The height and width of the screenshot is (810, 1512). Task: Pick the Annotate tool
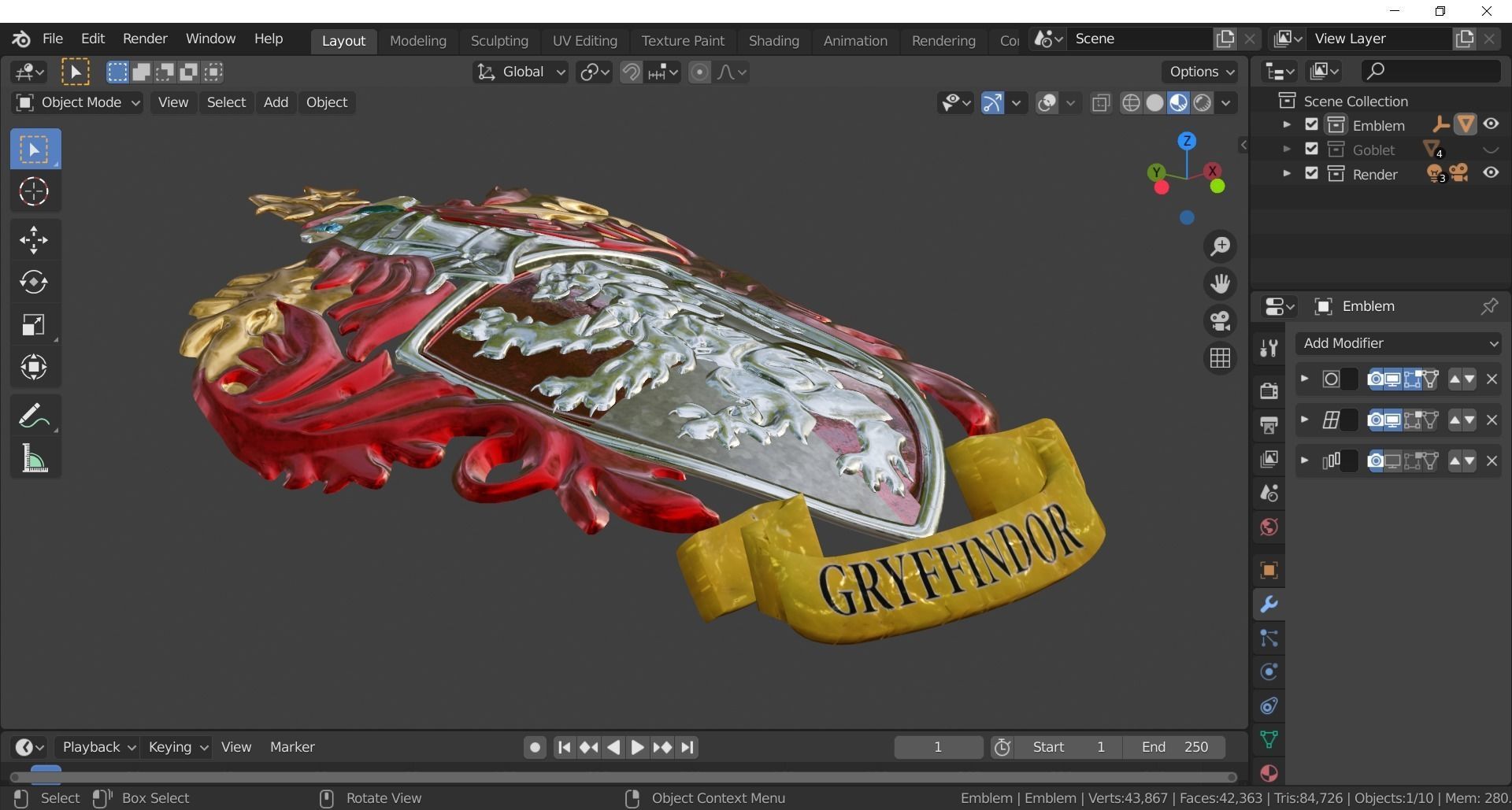tap(34, 416)
